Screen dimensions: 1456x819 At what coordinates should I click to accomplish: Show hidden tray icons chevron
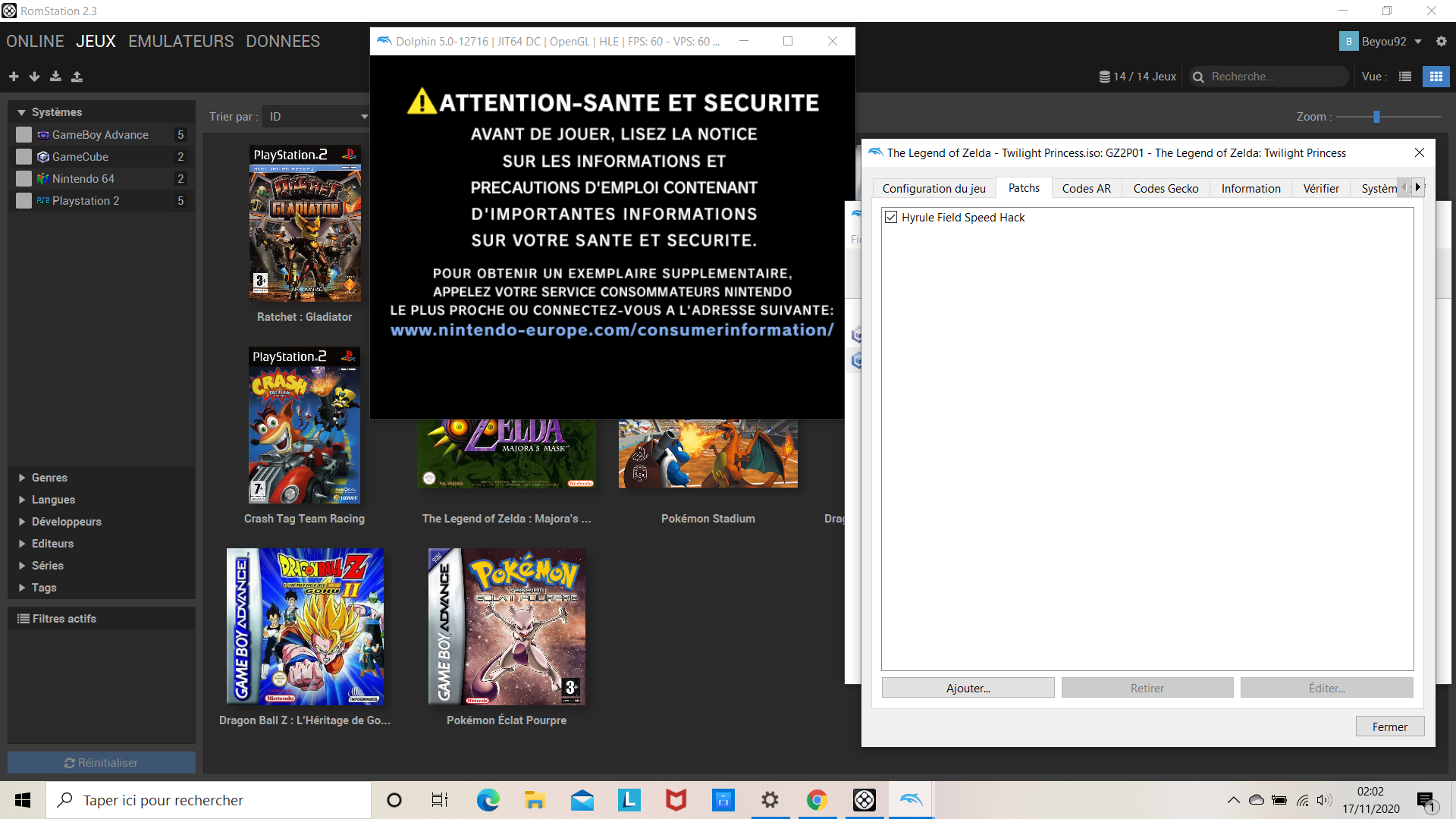click(x=1234, y=800)
